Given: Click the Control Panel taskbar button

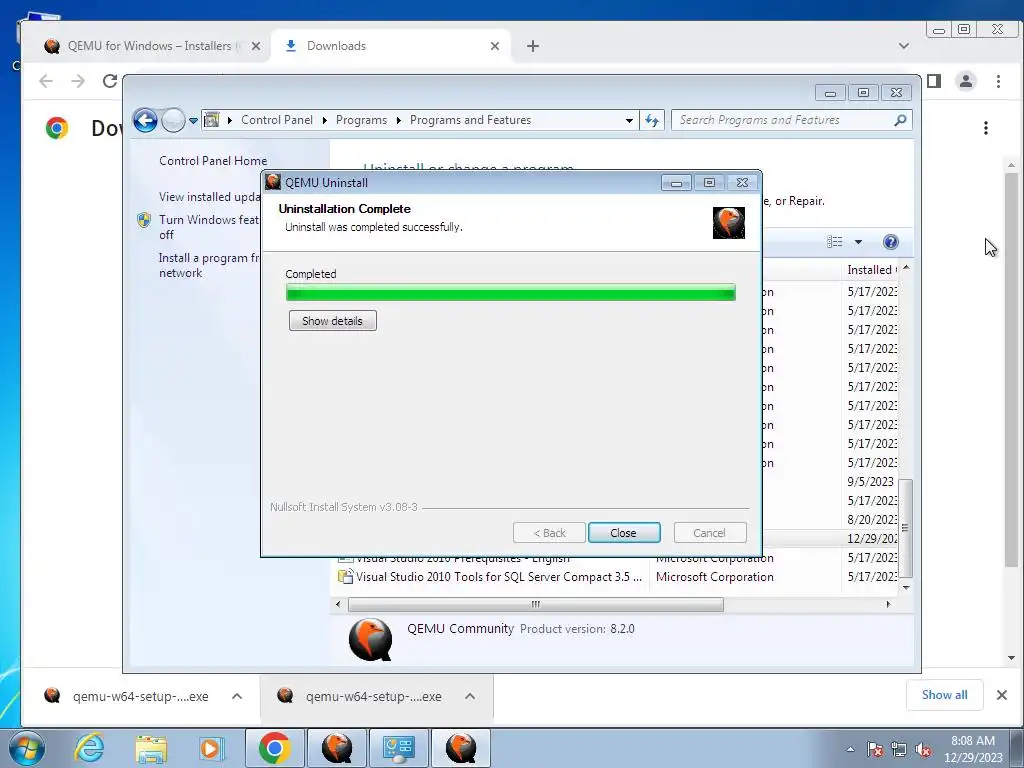Looking at the screenshot, I should 399,748.
